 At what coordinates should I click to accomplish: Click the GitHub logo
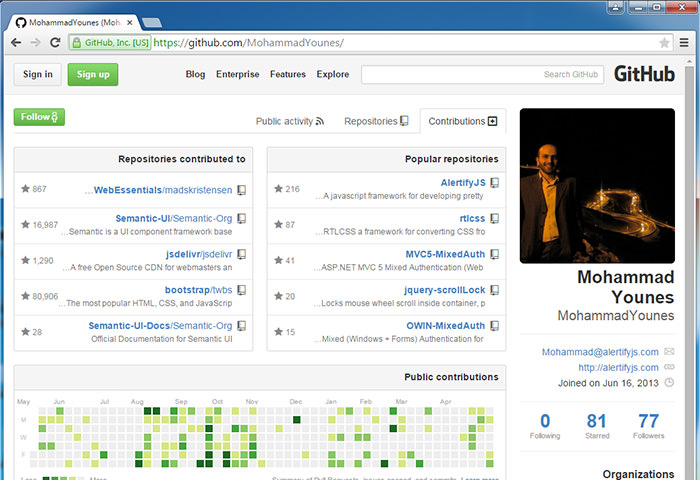(644, 74)
